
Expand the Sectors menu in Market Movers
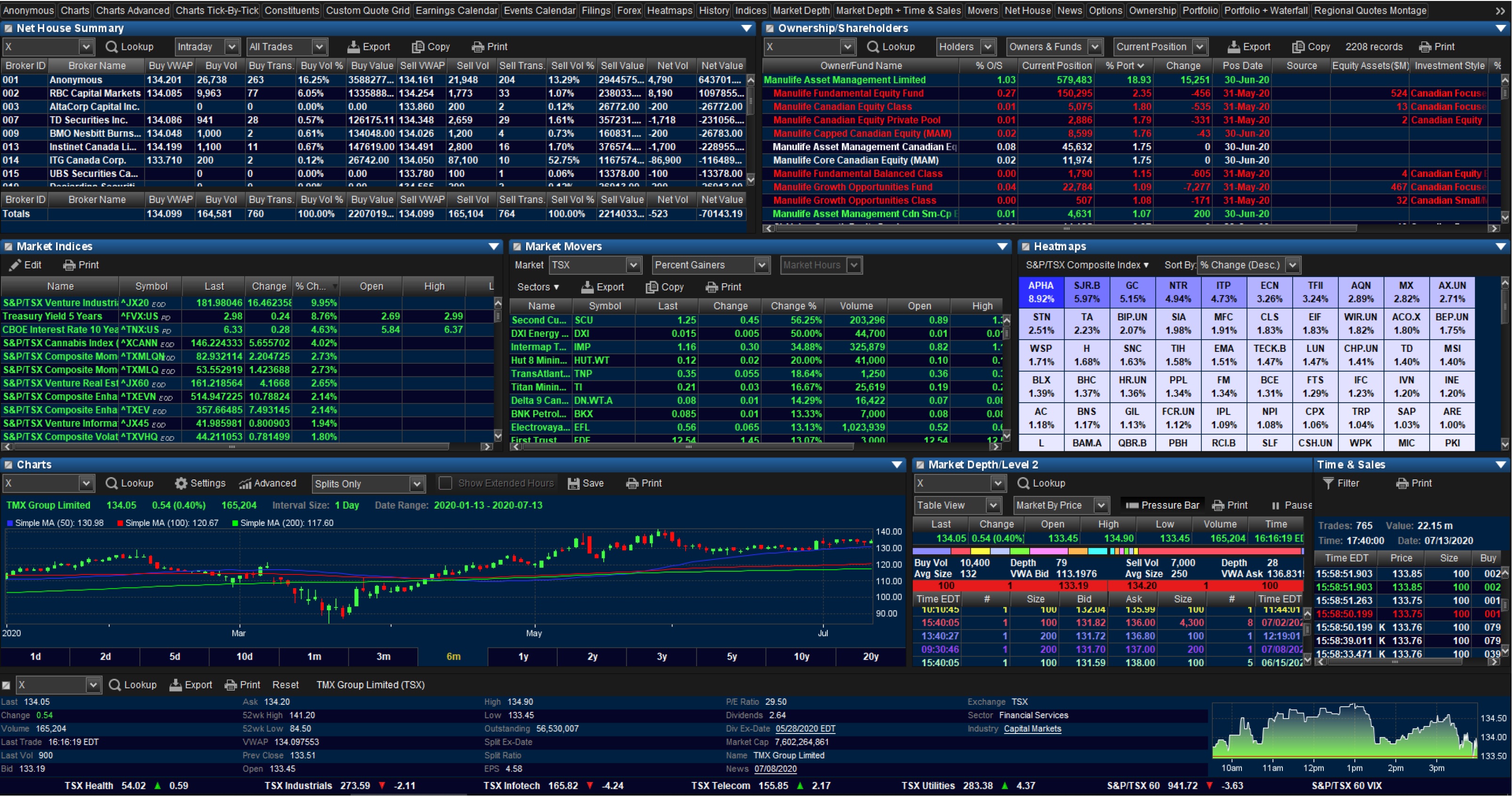(x=538, y=287)
